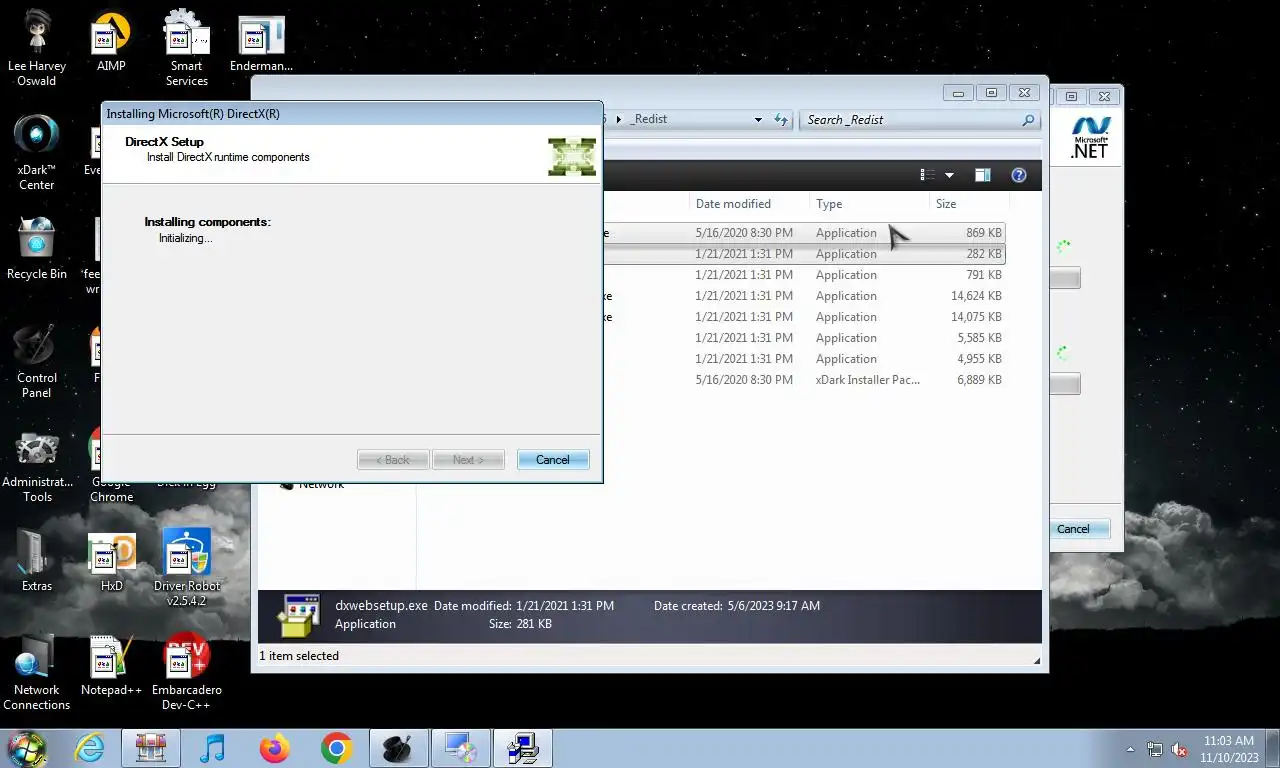Open Embarcadero Dev-C++ desktop shortcut

tap(187, 673)
